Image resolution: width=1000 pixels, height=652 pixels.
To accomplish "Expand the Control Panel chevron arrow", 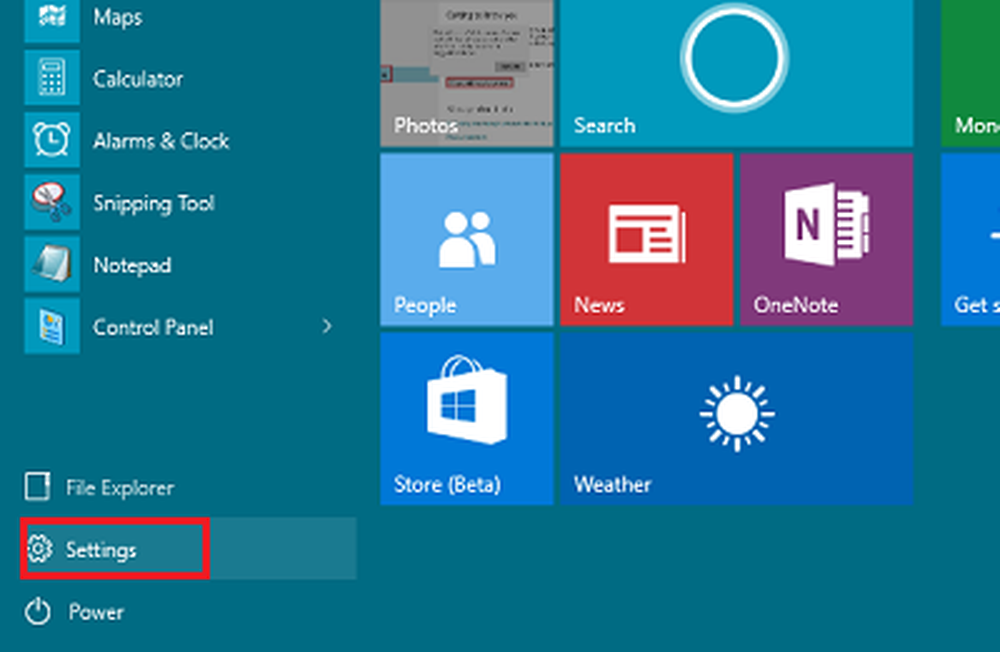I will tap(326, 326).
